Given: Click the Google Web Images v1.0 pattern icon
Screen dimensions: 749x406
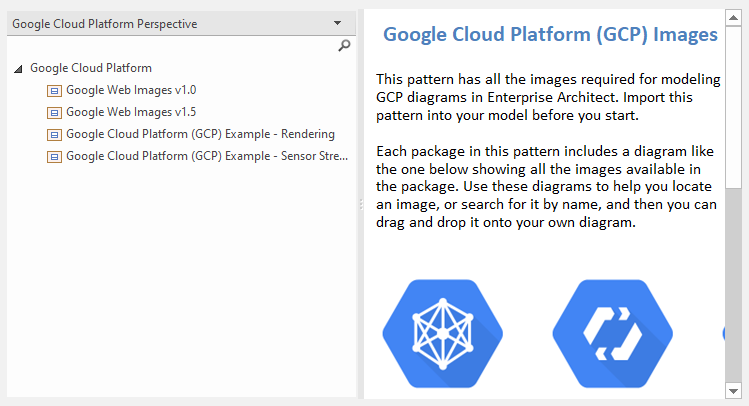Looking at the screenshot, I should click(x=54, y=90).
